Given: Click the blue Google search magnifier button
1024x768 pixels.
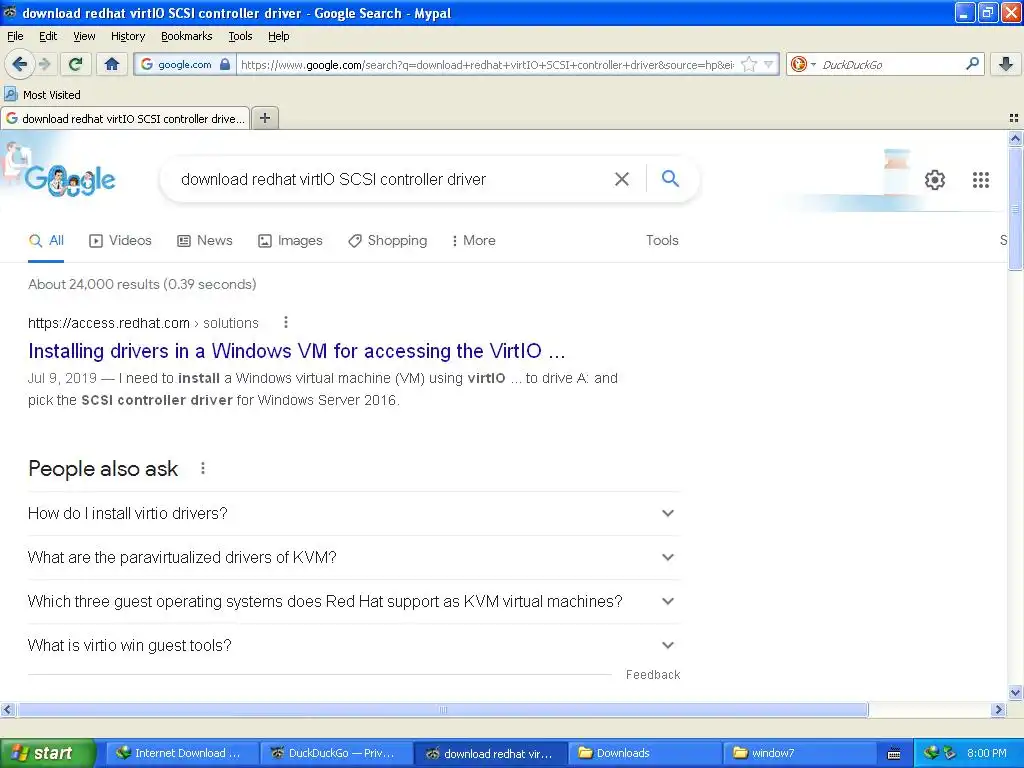Looking at the screenshot, I should pos(670,178).
